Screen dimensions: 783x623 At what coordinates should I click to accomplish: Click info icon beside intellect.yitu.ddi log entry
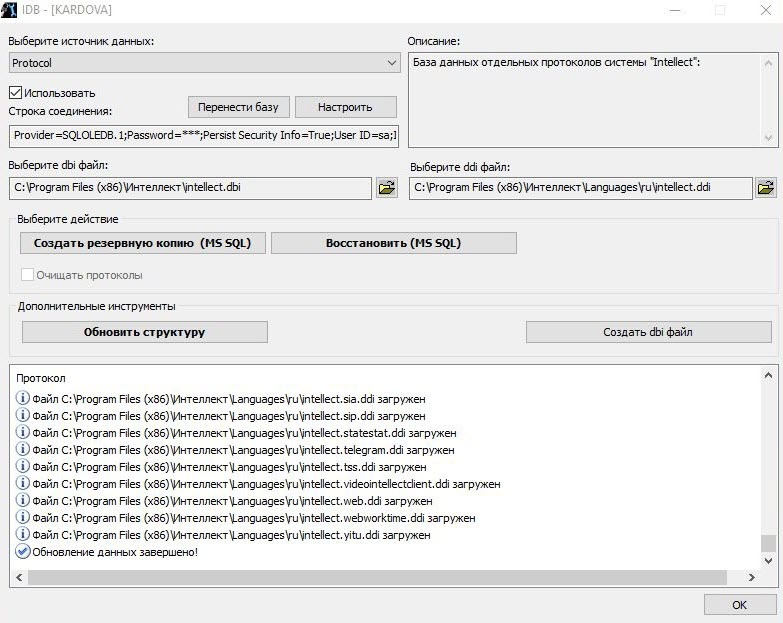point(23,535)
